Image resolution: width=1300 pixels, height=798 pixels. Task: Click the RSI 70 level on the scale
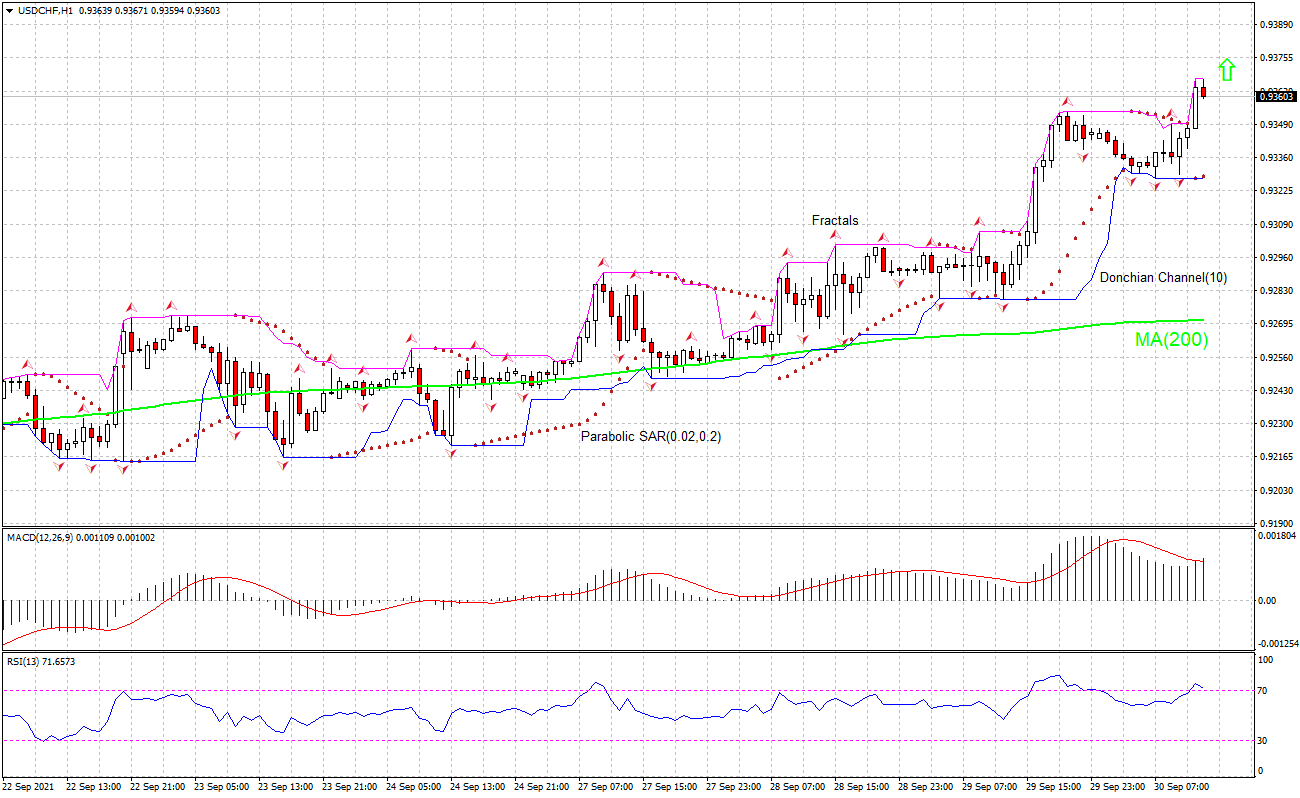(1264, 691)
